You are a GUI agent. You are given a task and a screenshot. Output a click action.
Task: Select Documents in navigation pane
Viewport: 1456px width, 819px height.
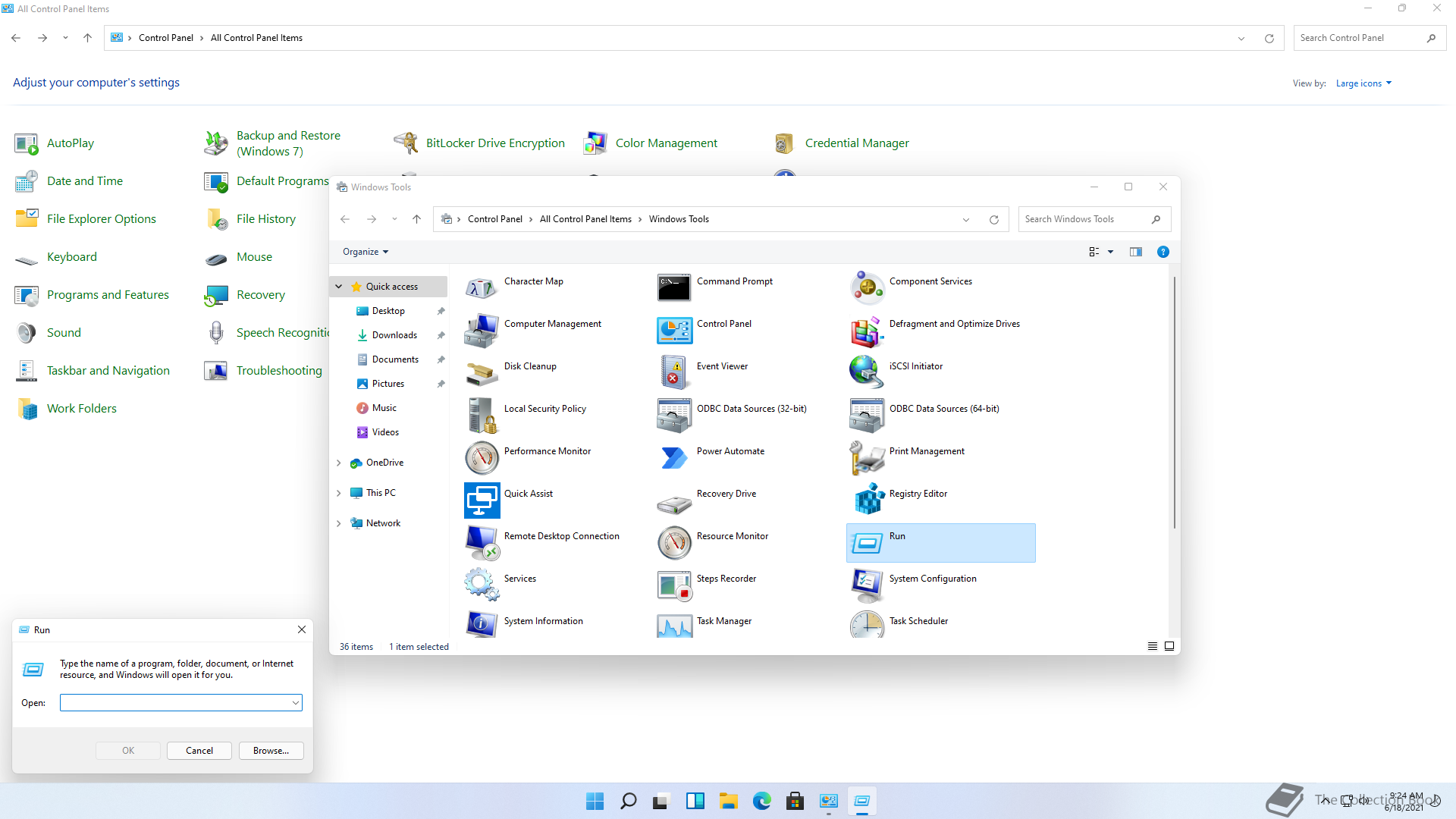395,359
